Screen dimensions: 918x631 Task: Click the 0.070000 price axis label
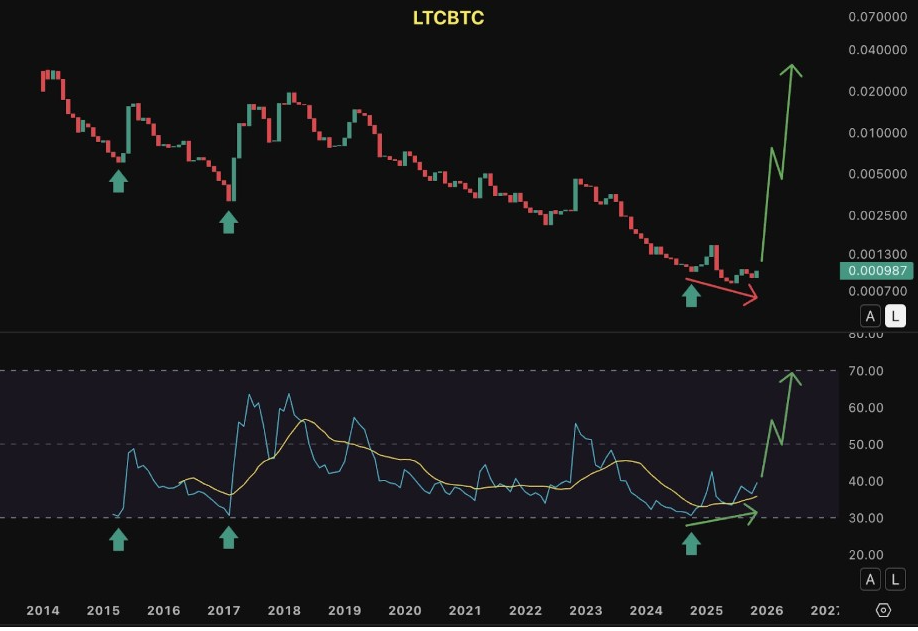878,16
